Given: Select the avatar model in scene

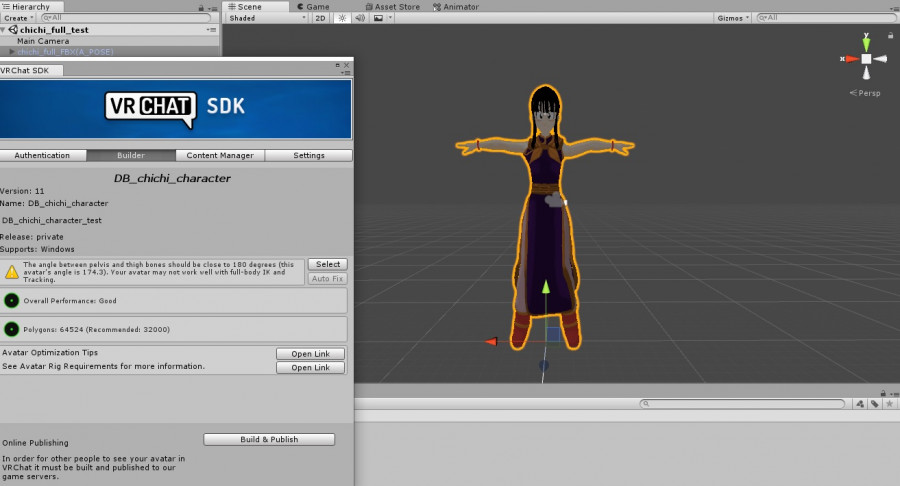Looking at the screenshot, I should 545,217.
